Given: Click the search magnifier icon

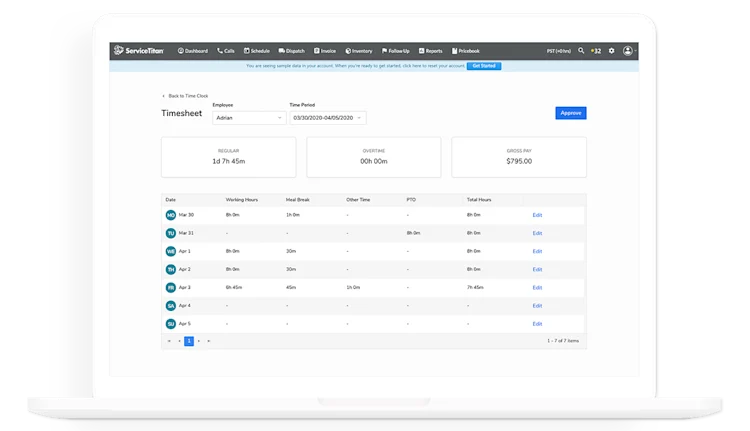Looking at the screenshot, I should [x=581, y=50].
